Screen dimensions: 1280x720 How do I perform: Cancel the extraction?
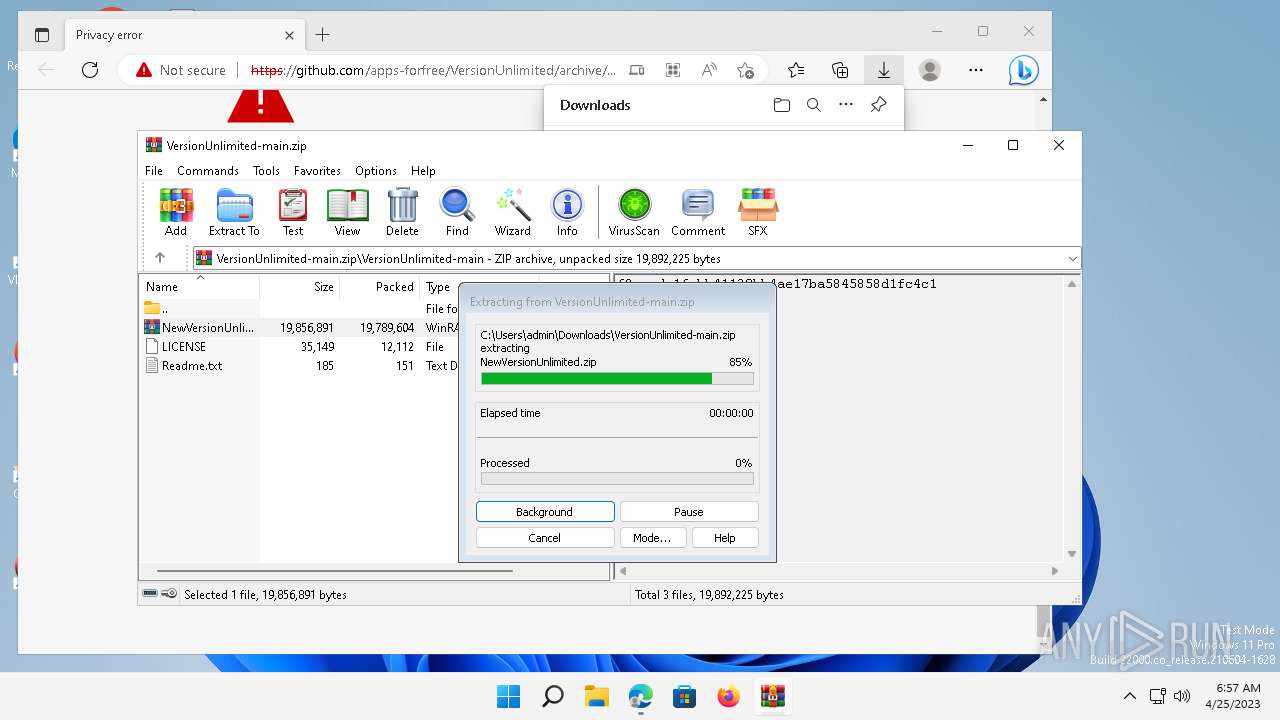(545, 538)
